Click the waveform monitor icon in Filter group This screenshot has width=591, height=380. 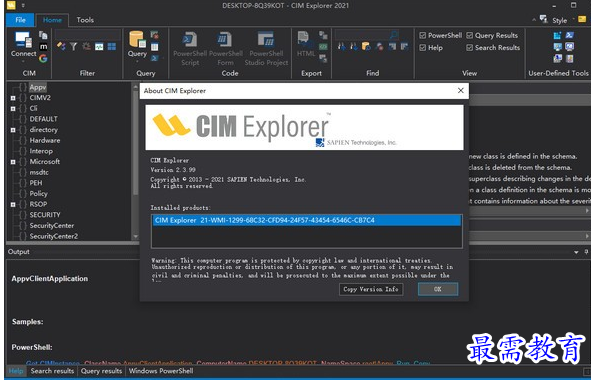99,46
